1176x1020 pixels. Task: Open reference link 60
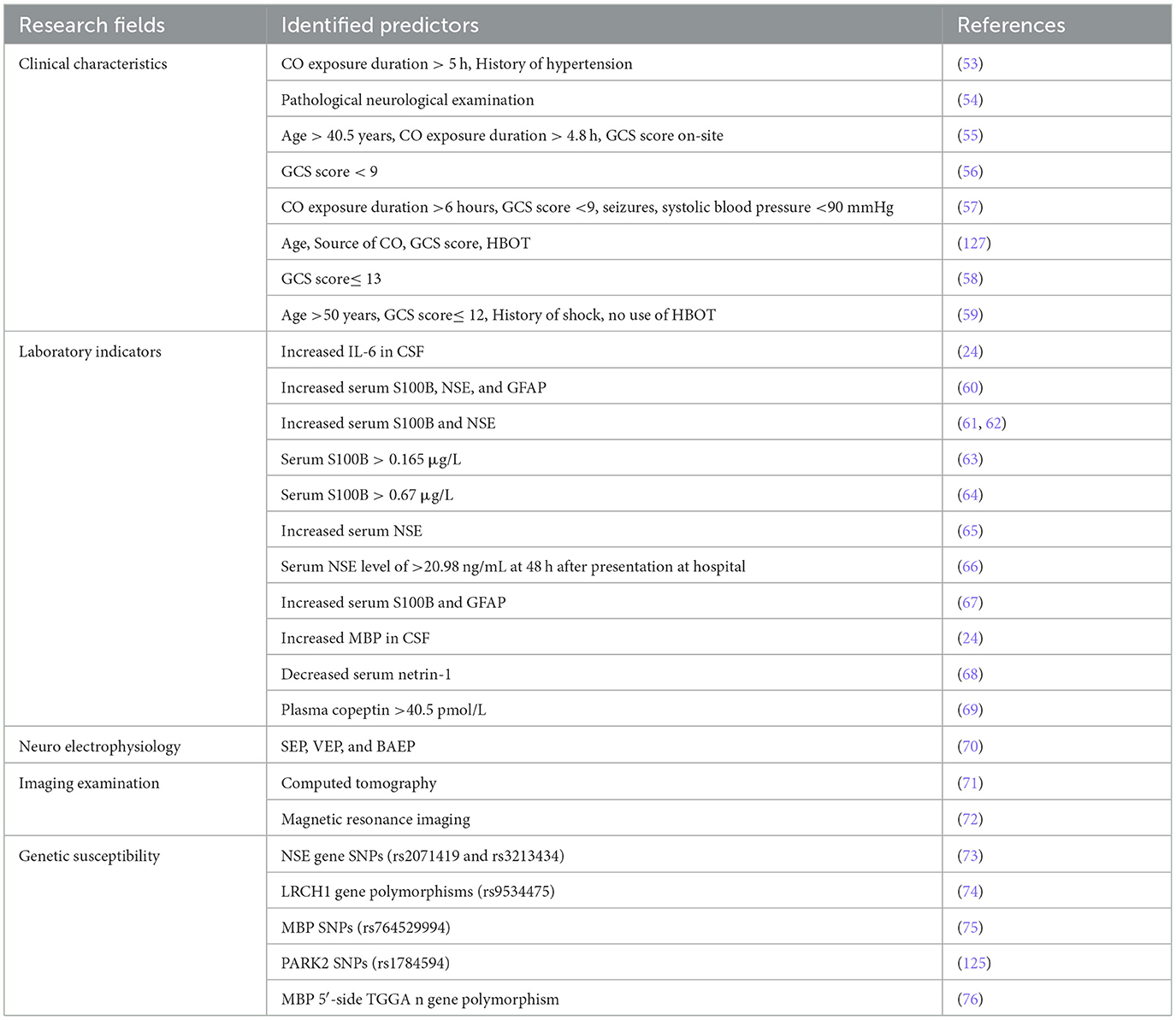coord(970,388)
